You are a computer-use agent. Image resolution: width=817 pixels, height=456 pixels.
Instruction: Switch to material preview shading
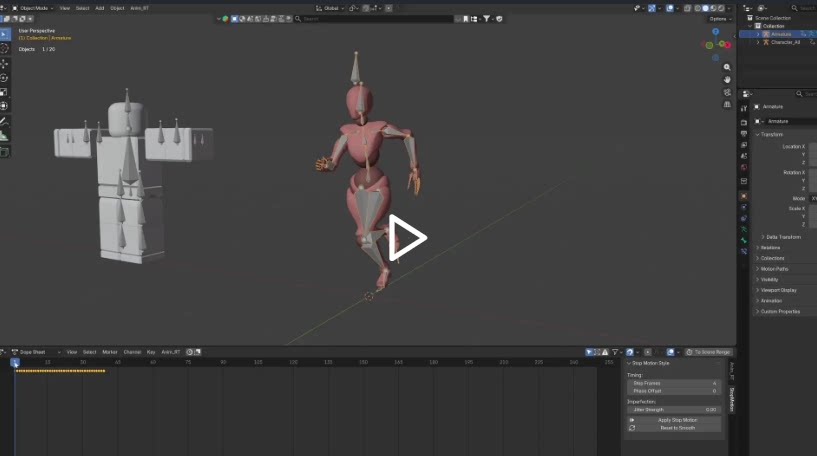pos(713,8)
